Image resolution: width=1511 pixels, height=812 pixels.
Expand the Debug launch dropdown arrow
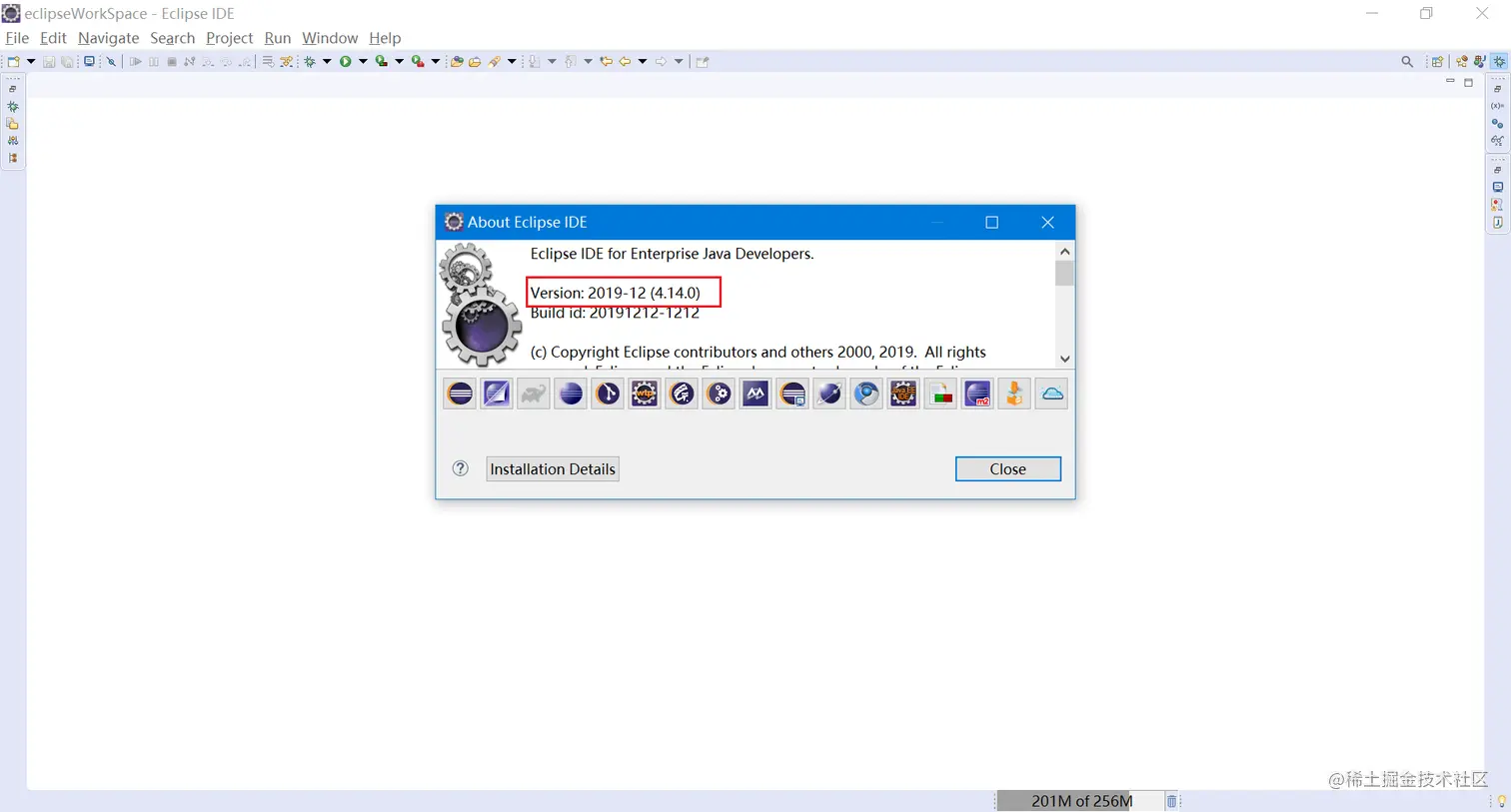[327, 61]
